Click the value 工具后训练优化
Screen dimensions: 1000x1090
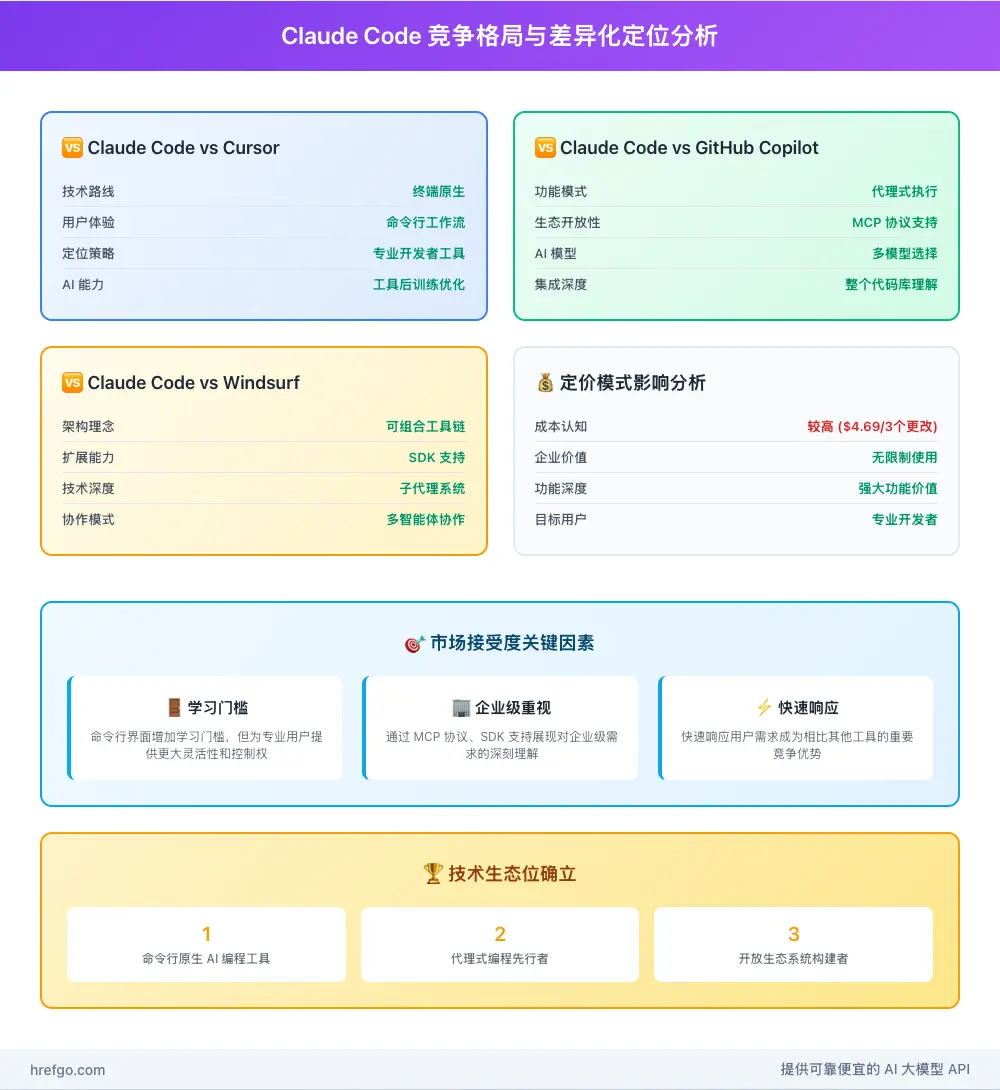418,284
